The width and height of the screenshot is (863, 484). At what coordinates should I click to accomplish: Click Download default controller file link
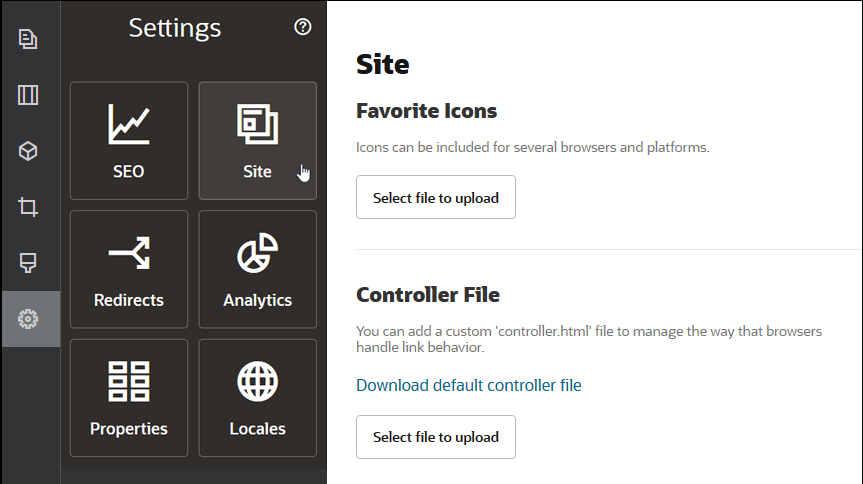point(468,385)
